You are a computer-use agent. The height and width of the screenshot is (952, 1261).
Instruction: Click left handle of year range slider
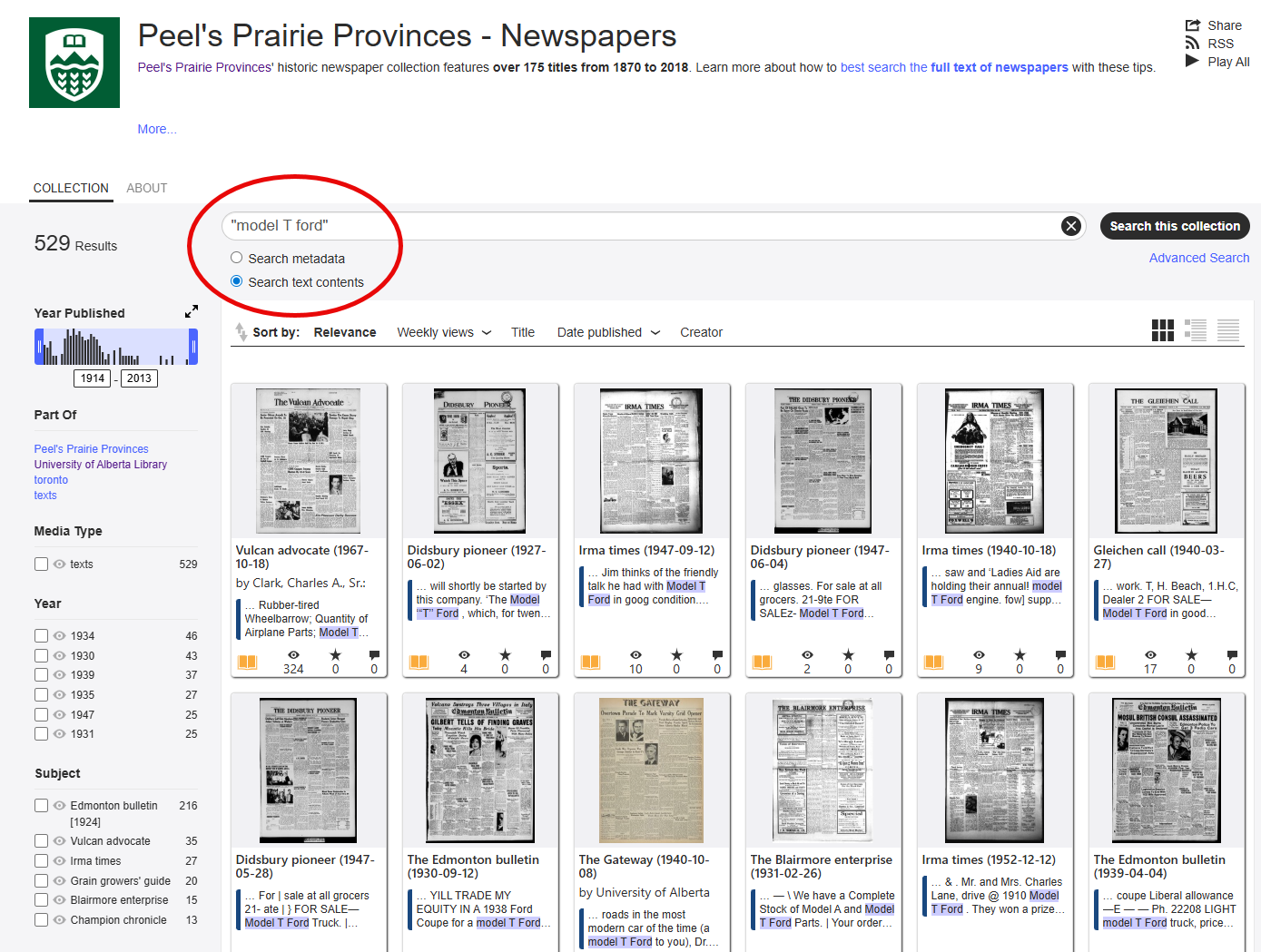tap(39, 347)
